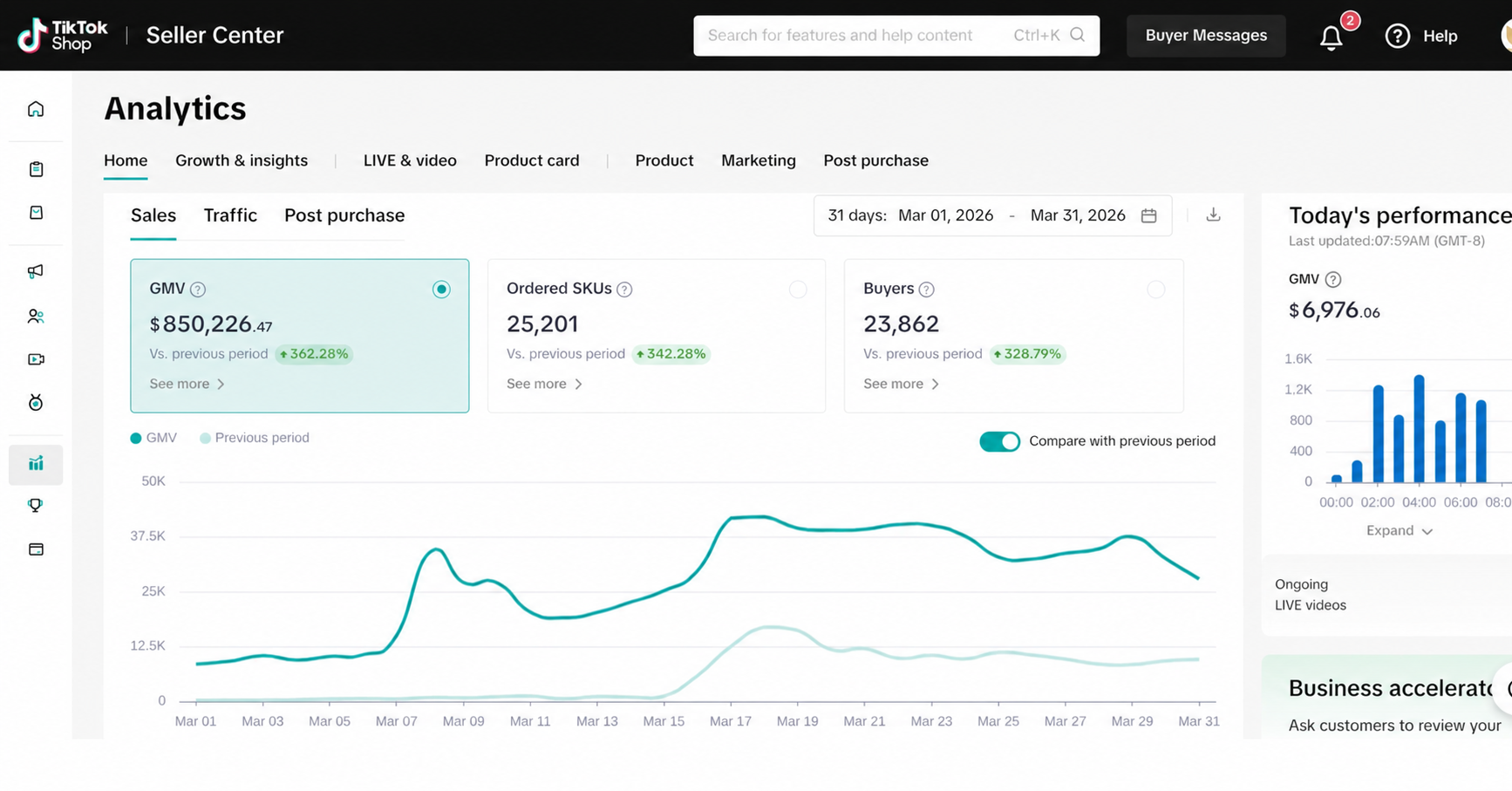Select the Buyers metric radio button
The width and height of the screenshot is (1512, 791).
1155,290
